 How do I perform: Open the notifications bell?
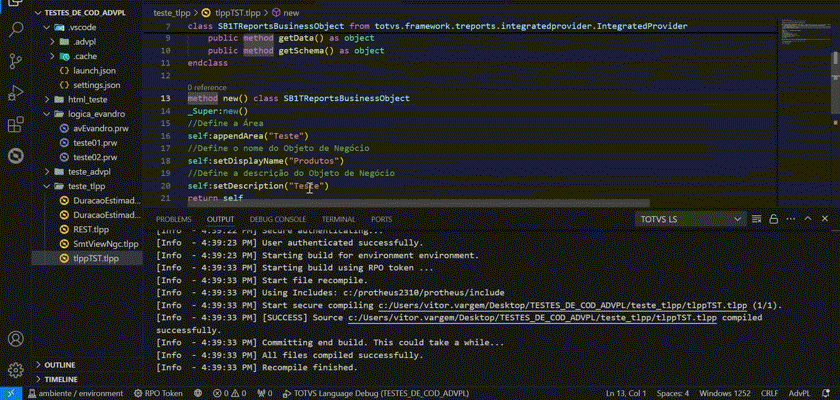(x=824, y=393)
